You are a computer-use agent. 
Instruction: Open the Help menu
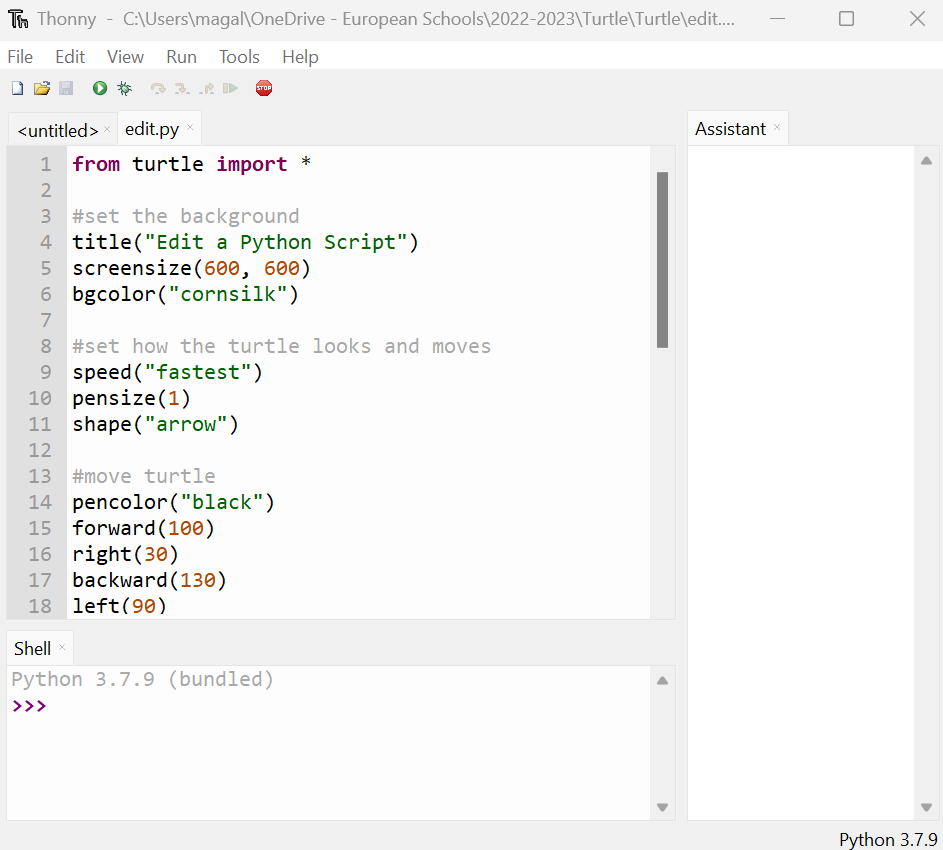(300, 57)
